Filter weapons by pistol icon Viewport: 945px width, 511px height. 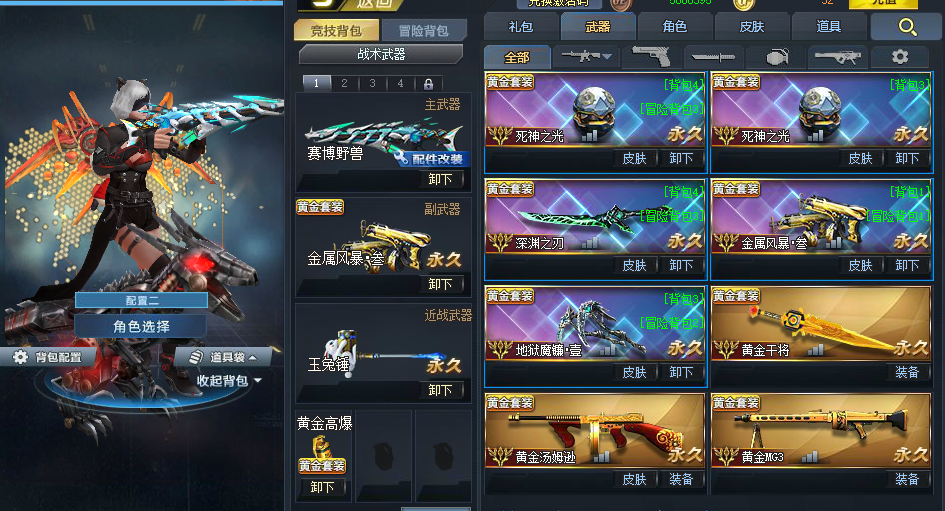pos(651,57)
